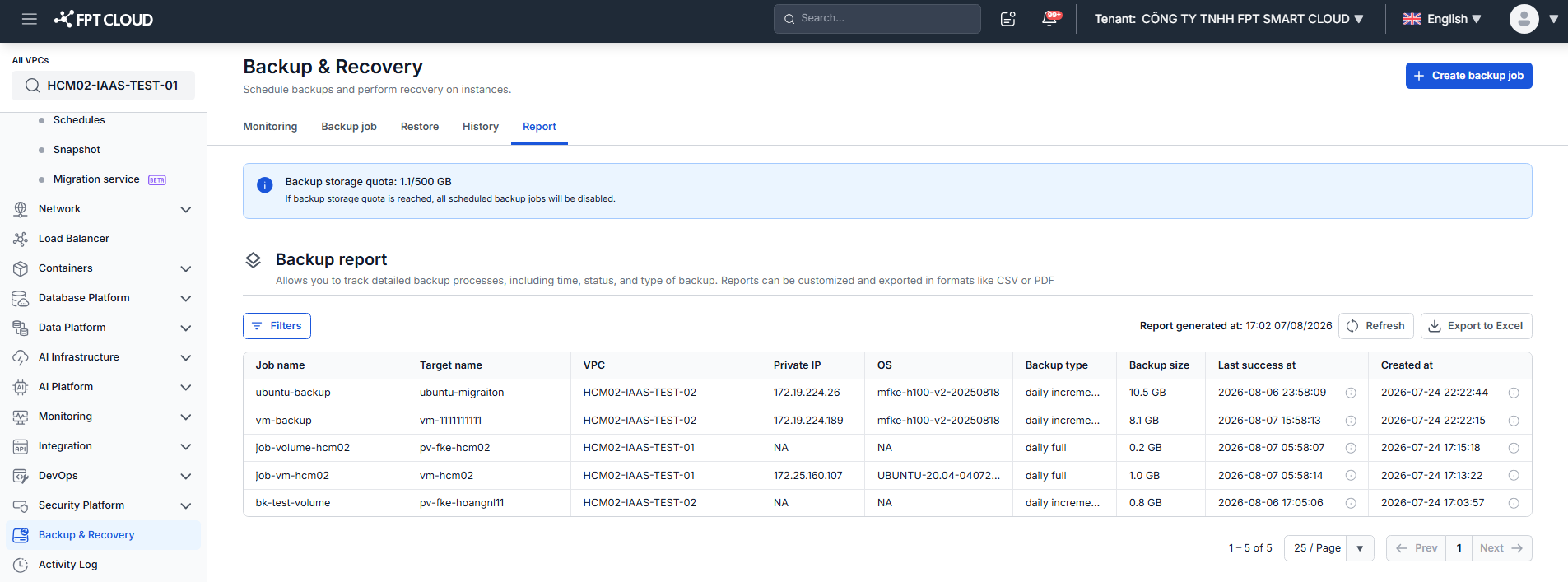Click the Data Platform sidebar icon
This screenshot has width=1568, height=582.
(x=21, y=328)
